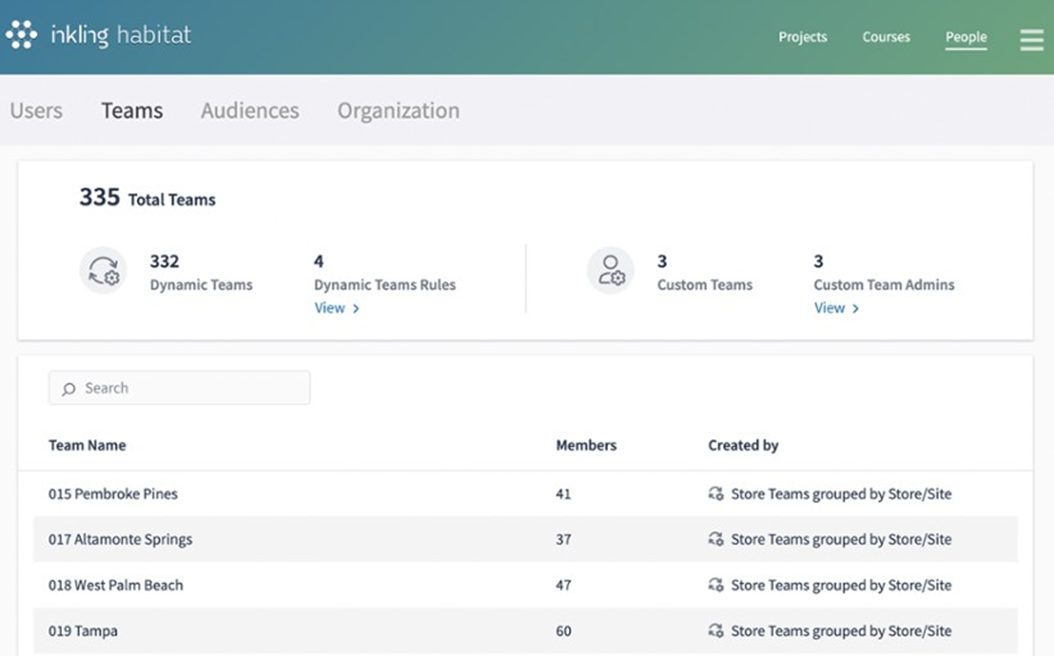
Task: Click the Dynamic Teams sync-gear icon
Action: (103, 271)
